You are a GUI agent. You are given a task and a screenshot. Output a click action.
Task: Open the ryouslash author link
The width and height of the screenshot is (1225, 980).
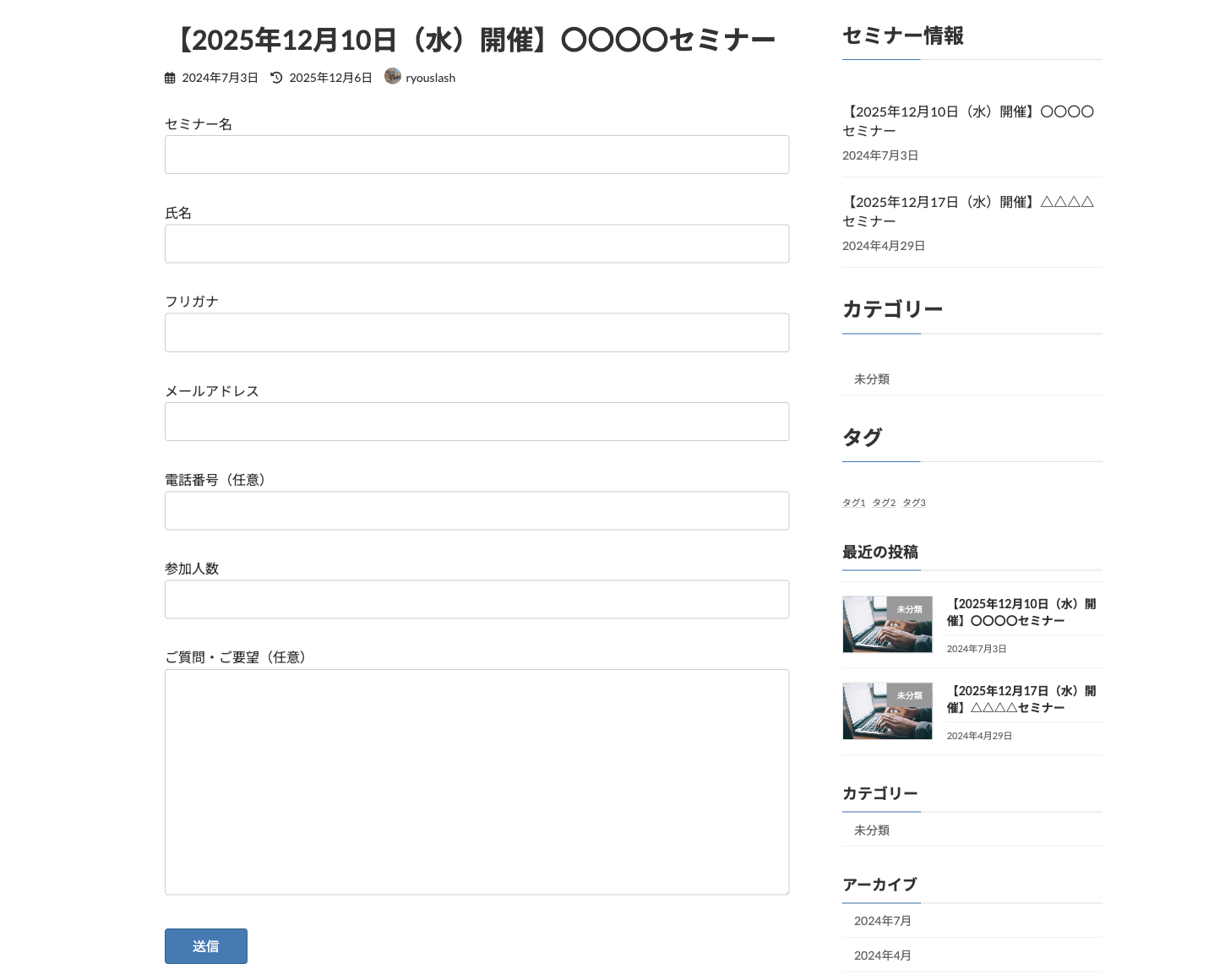coord(430,78)
